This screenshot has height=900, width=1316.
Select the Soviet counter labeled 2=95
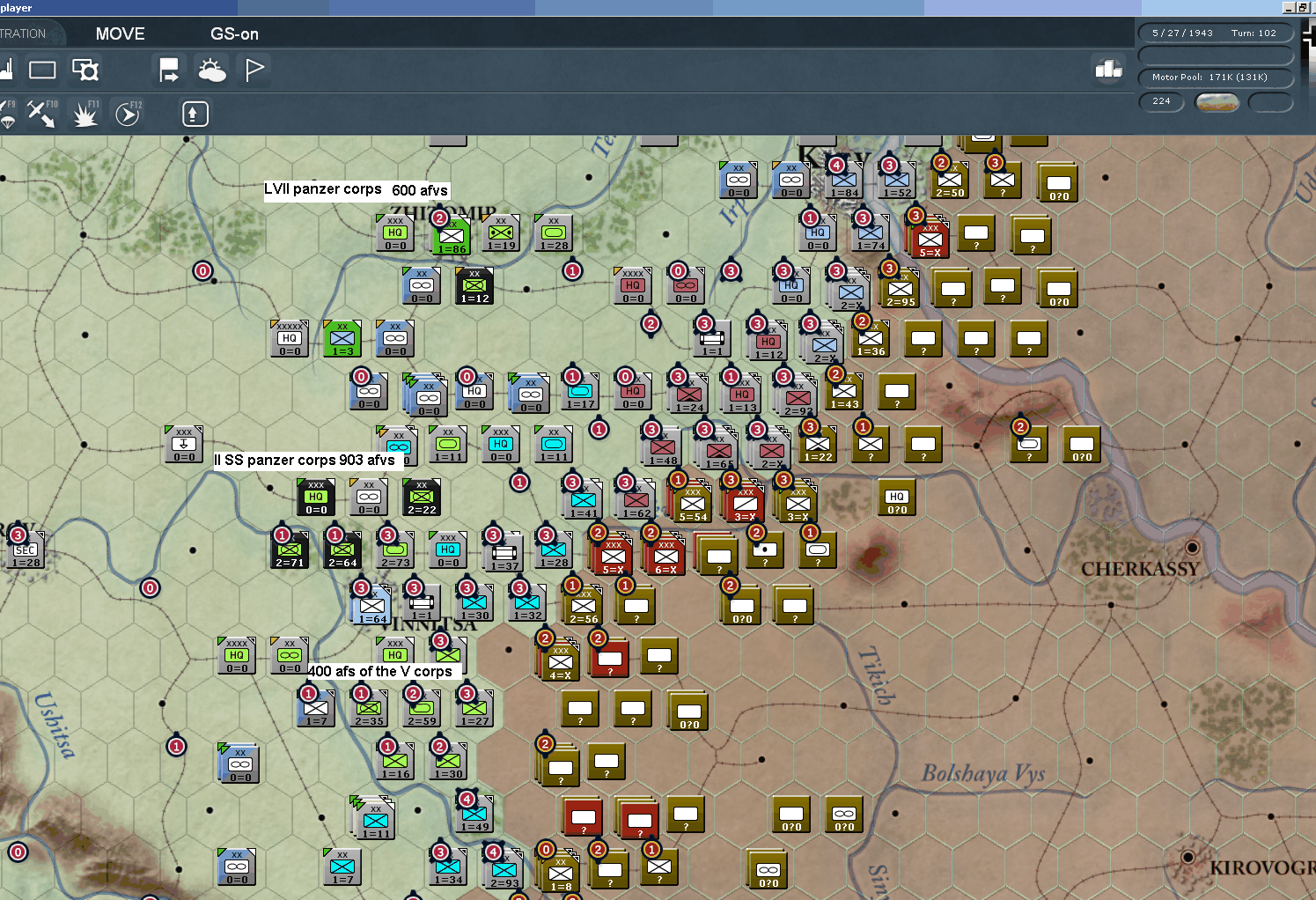900,289
